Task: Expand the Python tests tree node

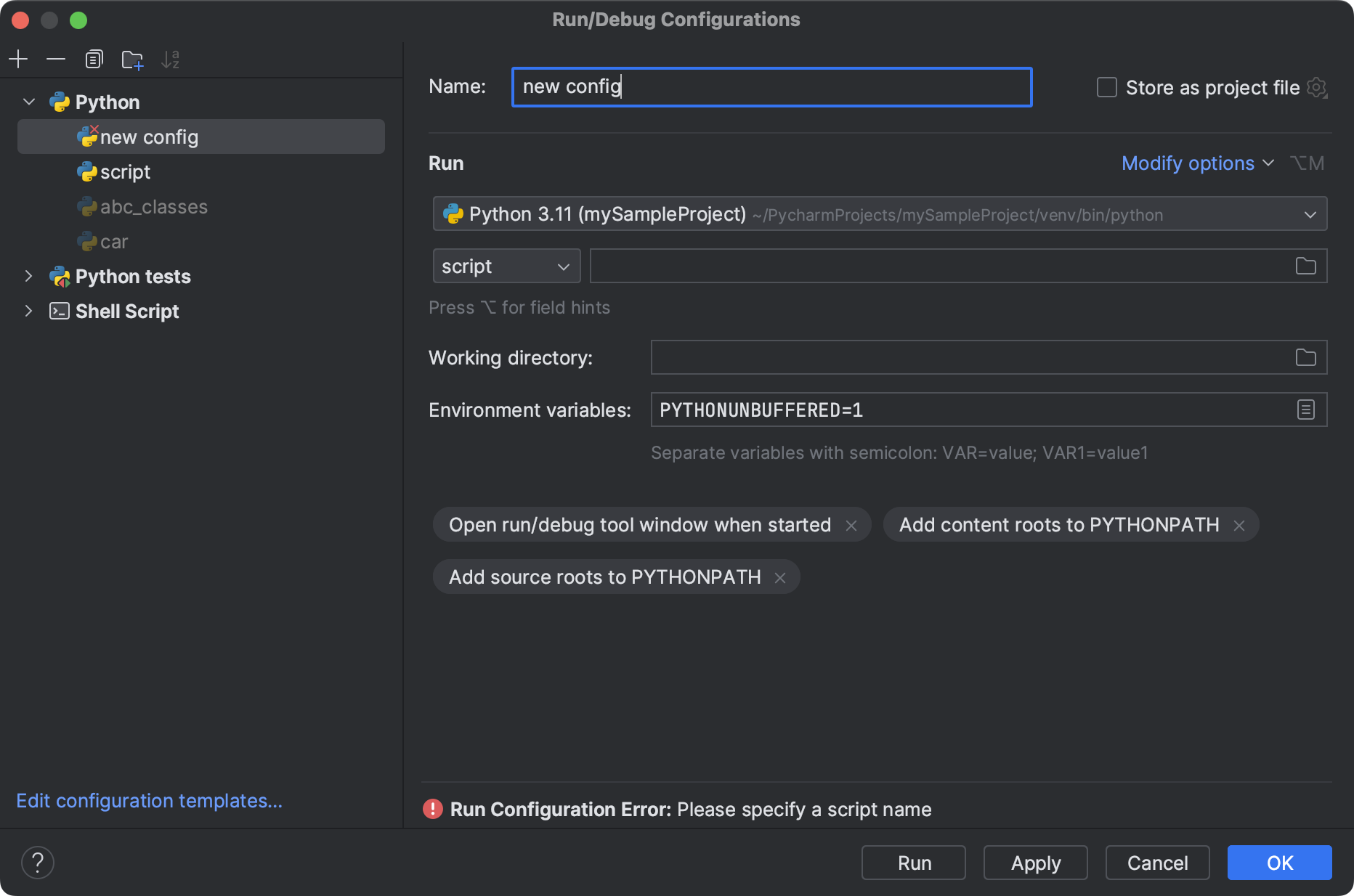Action: (x=28, y=276)
